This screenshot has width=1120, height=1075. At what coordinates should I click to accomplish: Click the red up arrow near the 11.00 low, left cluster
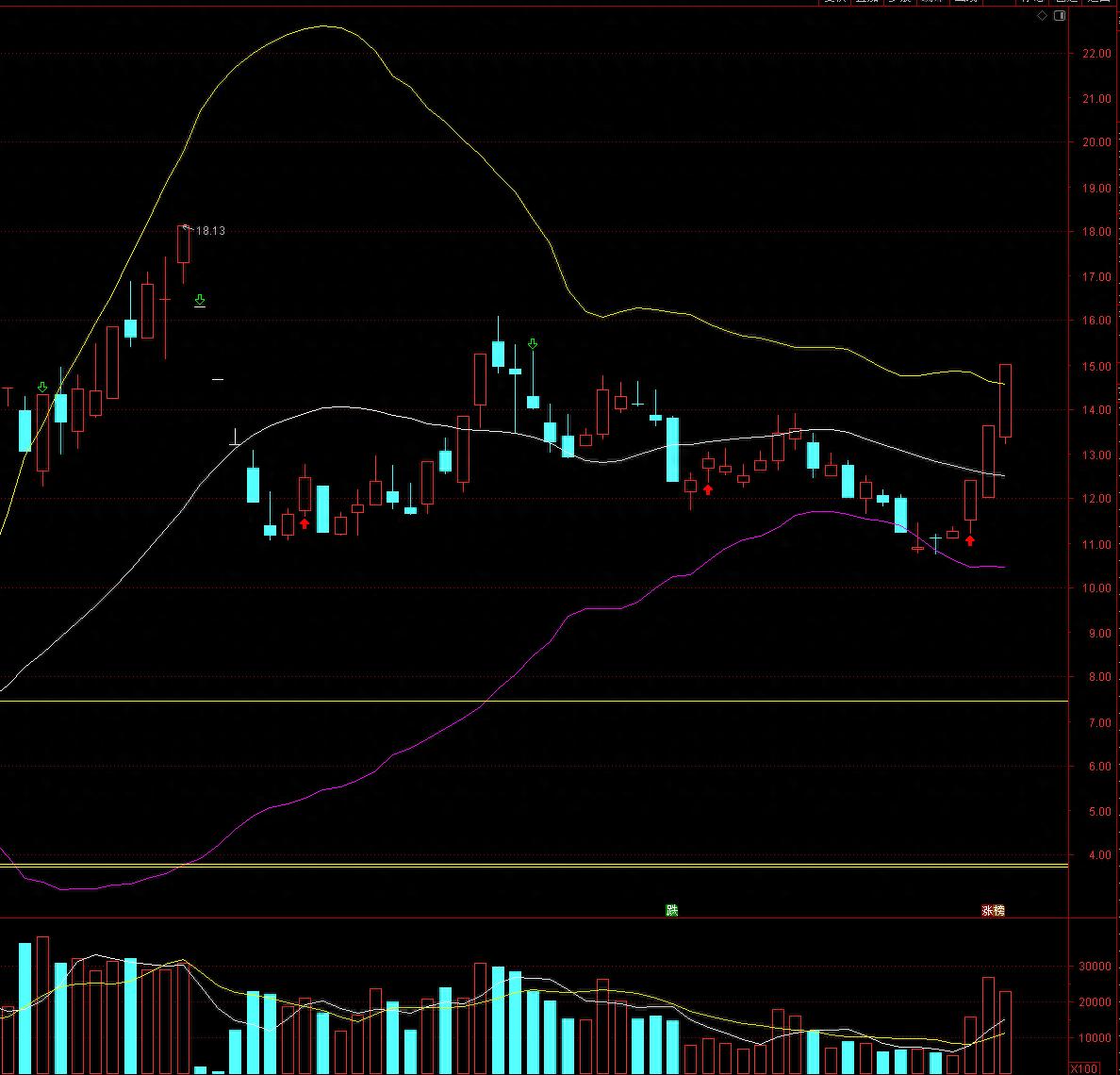(x=305, y=523)
